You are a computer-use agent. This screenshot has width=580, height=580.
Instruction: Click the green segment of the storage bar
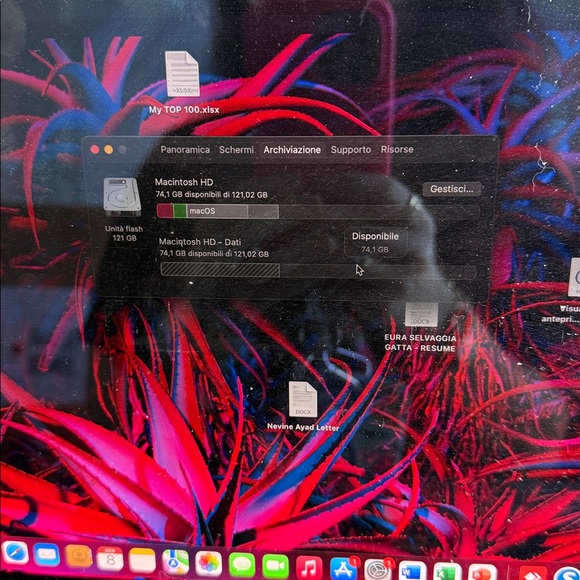coord(179,211)
